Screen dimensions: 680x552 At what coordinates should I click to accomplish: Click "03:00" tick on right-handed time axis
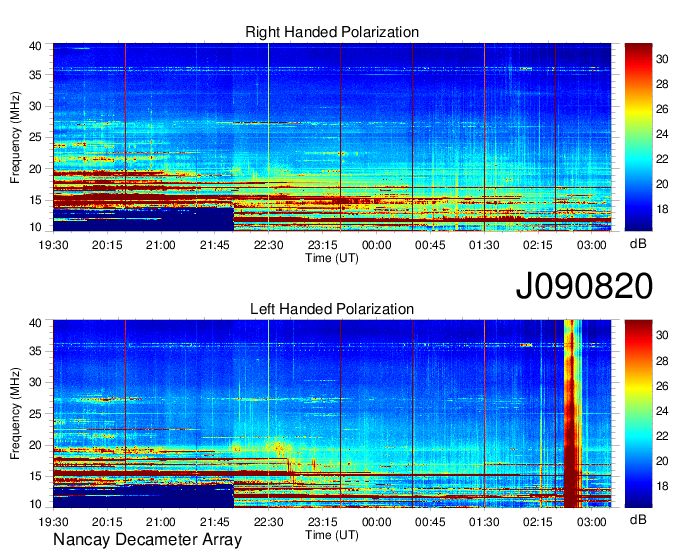click(x=592, y=245)
